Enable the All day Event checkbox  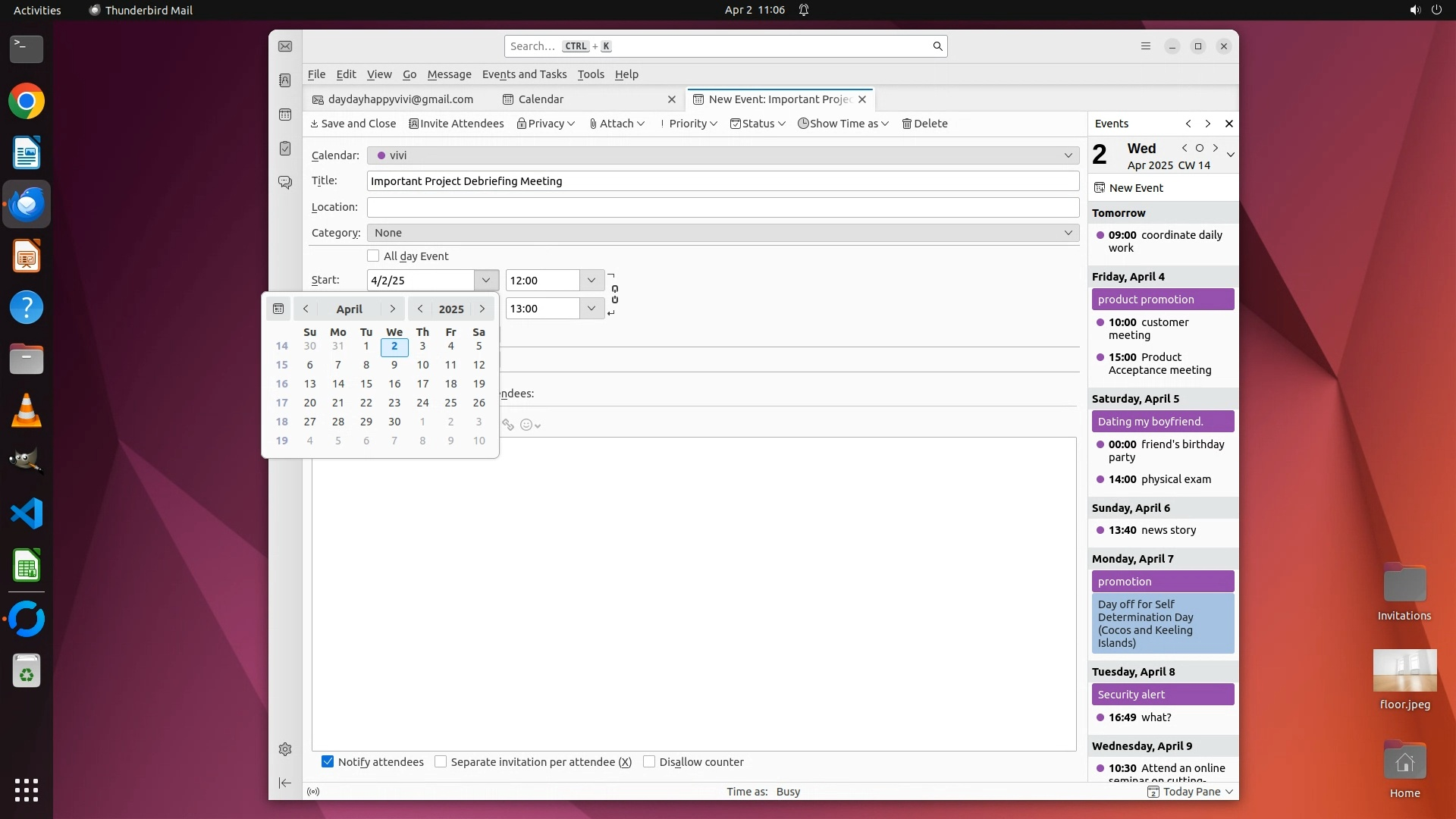point(373,256)
